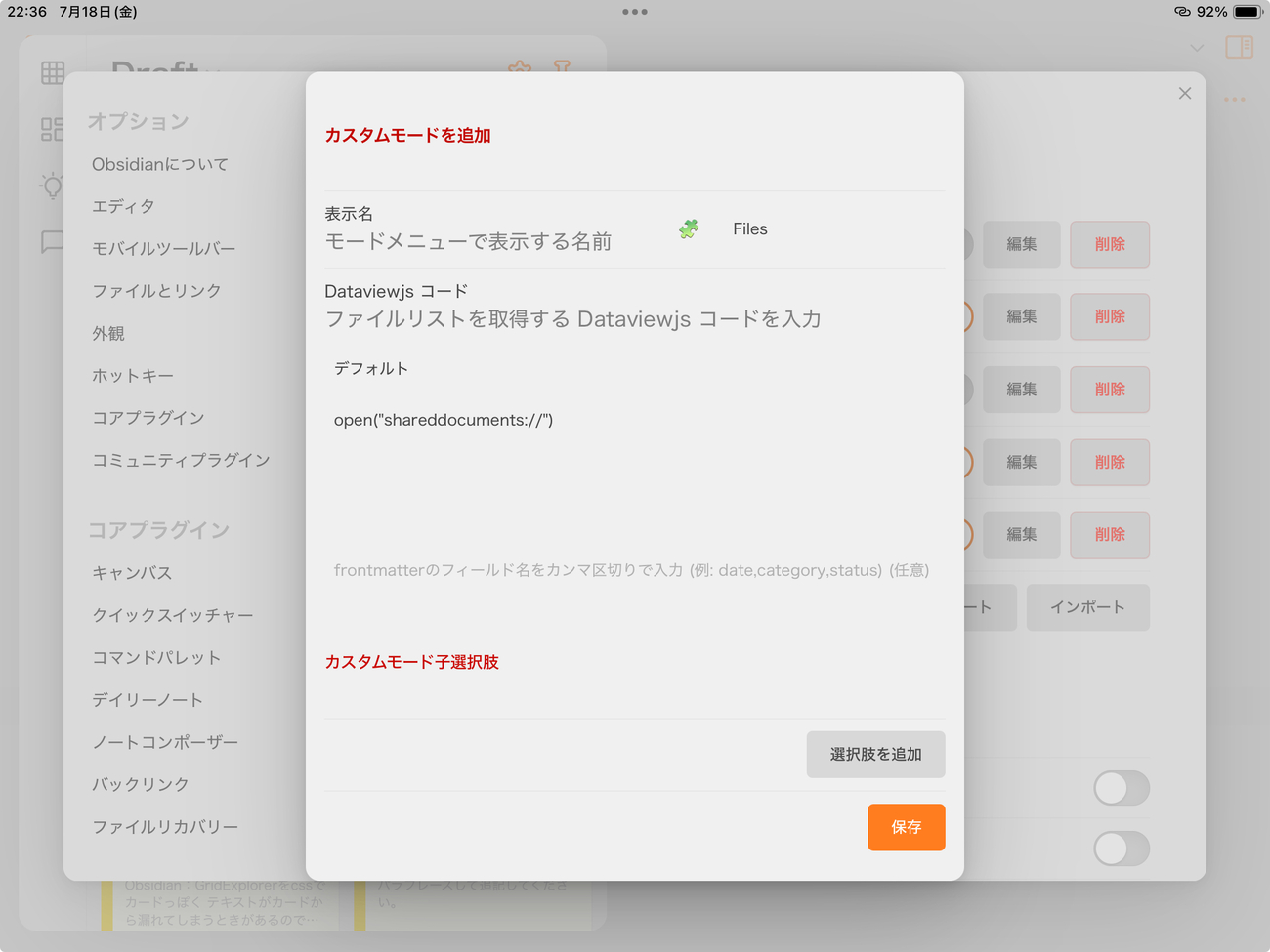Open the orange three-dot more options menu

(x=1235, y=100)
